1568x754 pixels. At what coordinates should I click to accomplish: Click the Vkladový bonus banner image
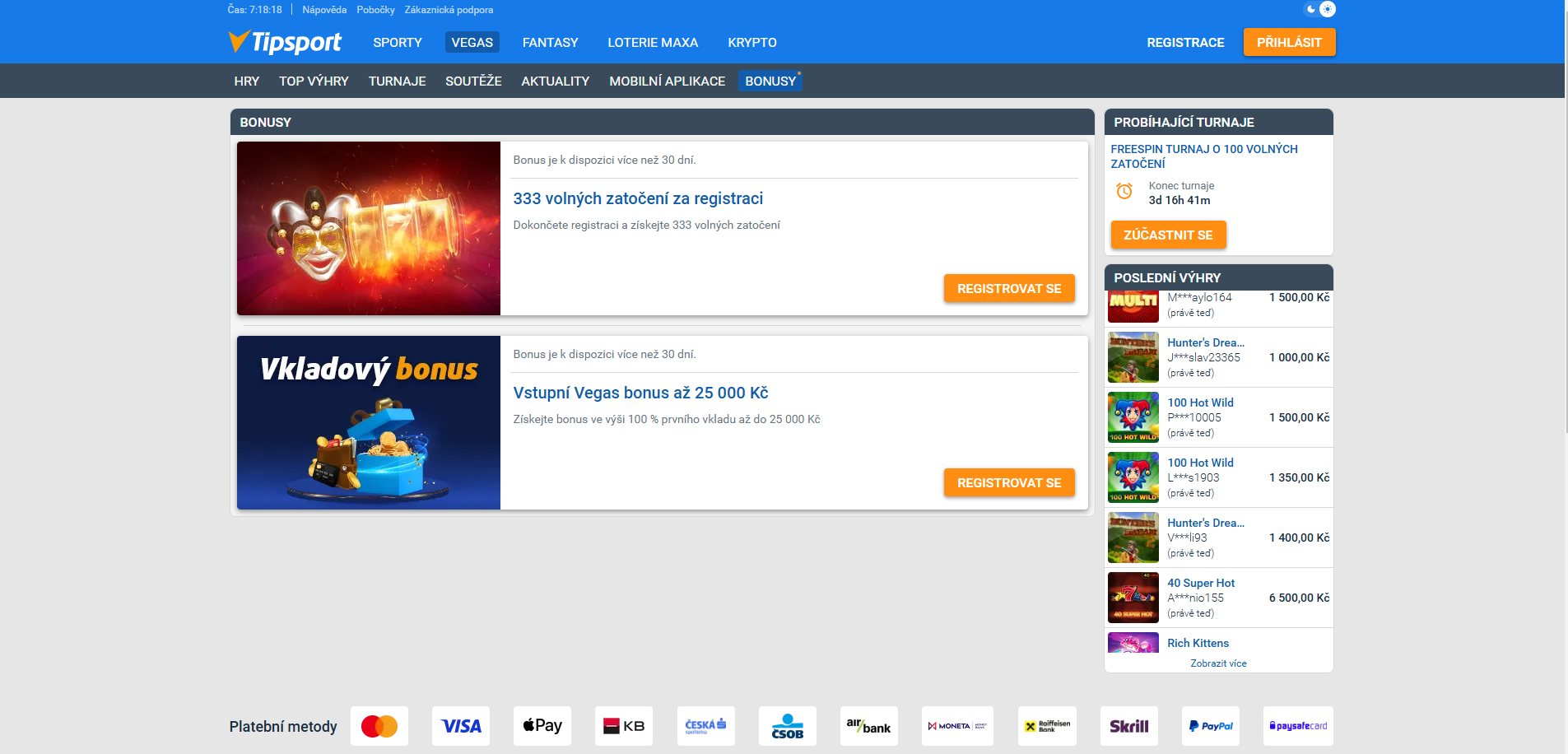click(x=369, y=422)
